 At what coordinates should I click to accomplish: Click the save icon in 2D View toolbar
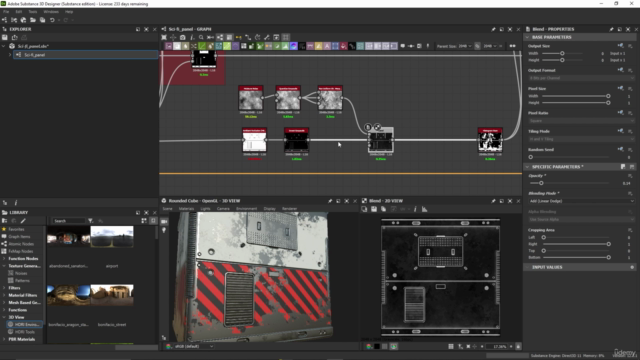(x=374, y=209)
